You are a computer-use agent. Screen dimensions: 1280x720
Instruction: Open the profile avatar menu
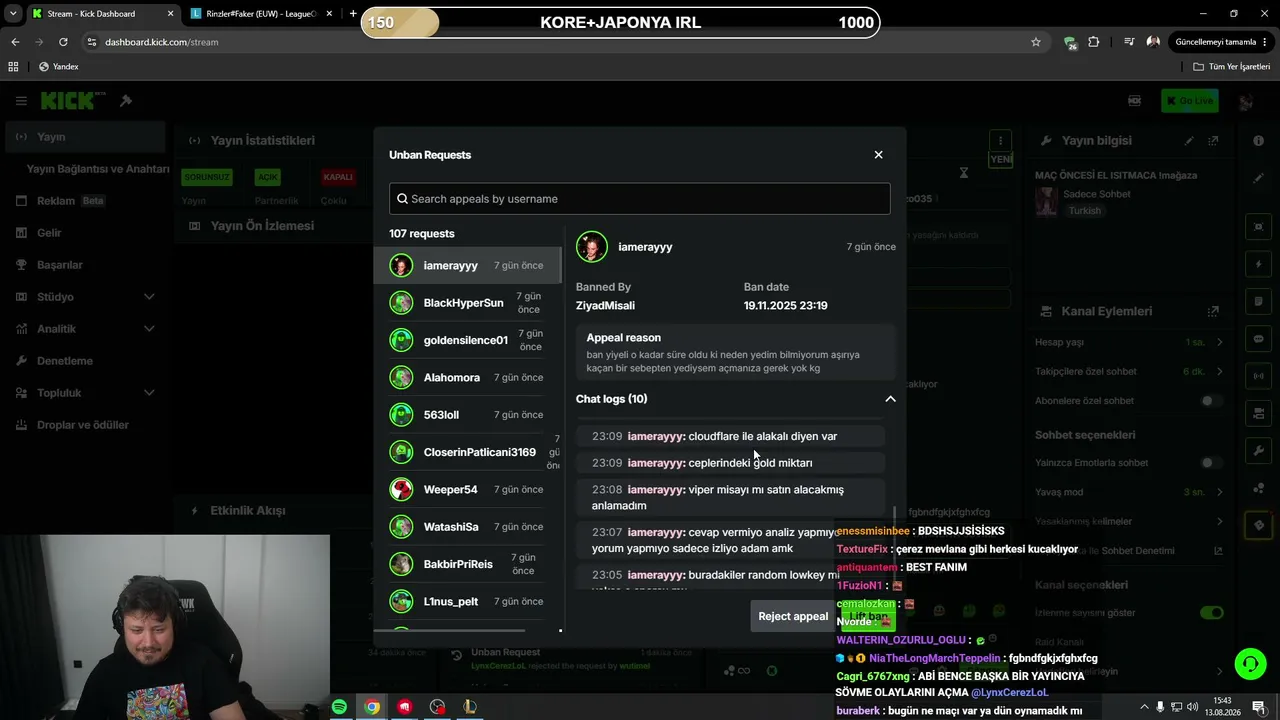tap(1246, 101)
